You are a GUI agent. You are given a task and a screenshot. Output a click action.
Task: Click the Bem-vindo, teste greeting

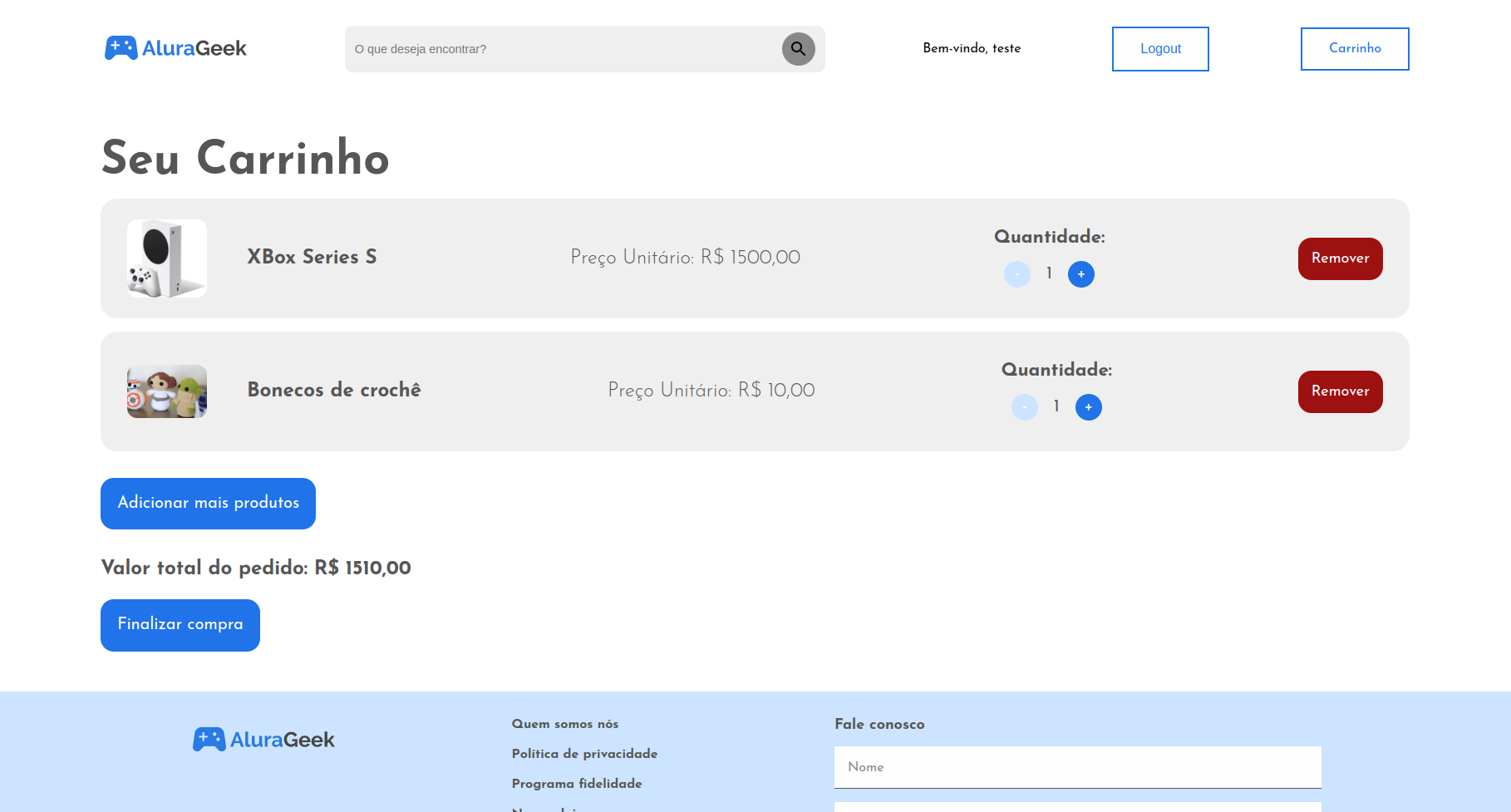[x=972, y=48]
